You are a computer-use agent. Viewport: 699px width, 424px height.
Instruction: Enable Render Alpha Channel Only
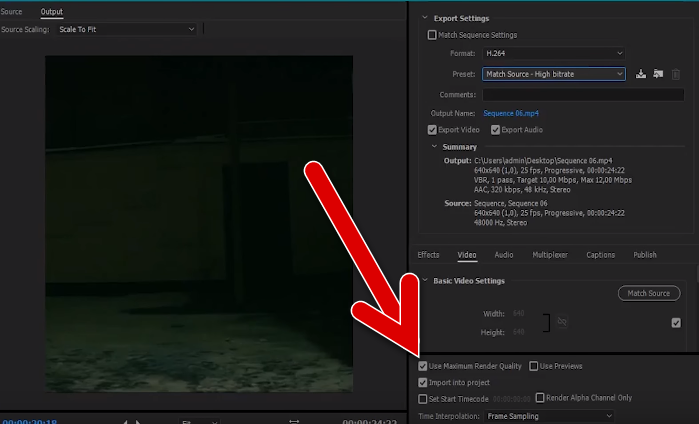(x=540, y=397)
